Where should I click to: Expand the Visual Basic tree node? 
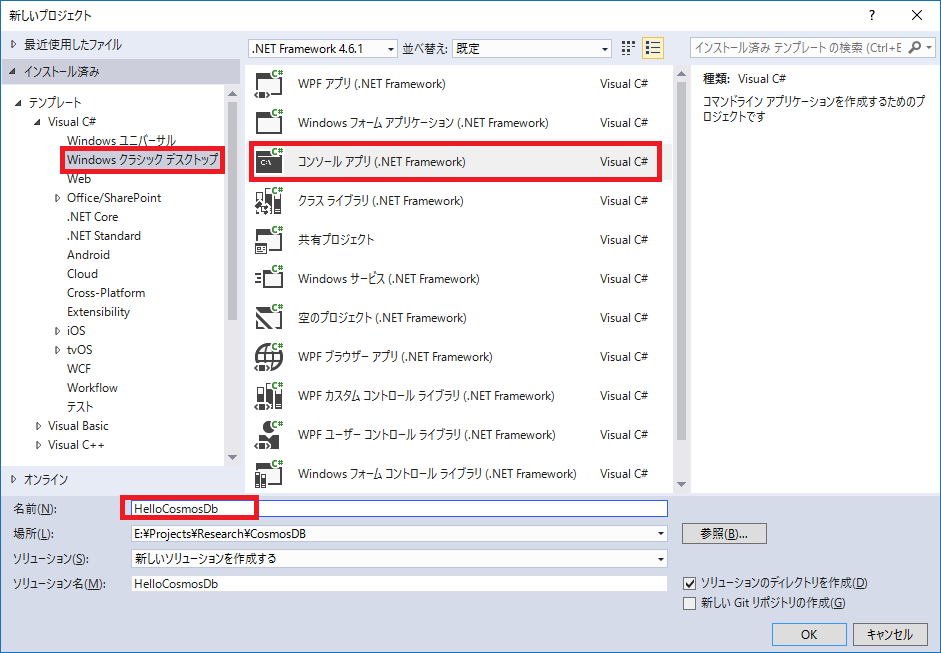(x=38, y=426)
